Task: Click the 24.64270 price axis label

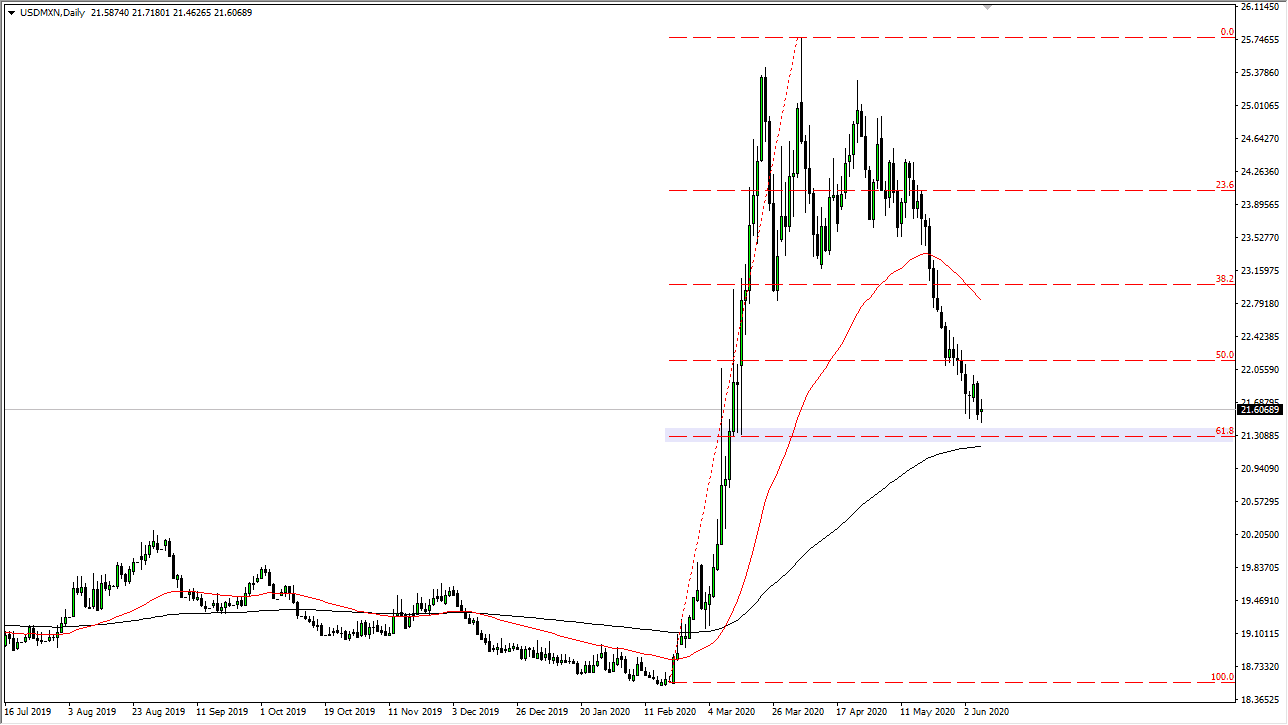Action: tap(1259, 139)
